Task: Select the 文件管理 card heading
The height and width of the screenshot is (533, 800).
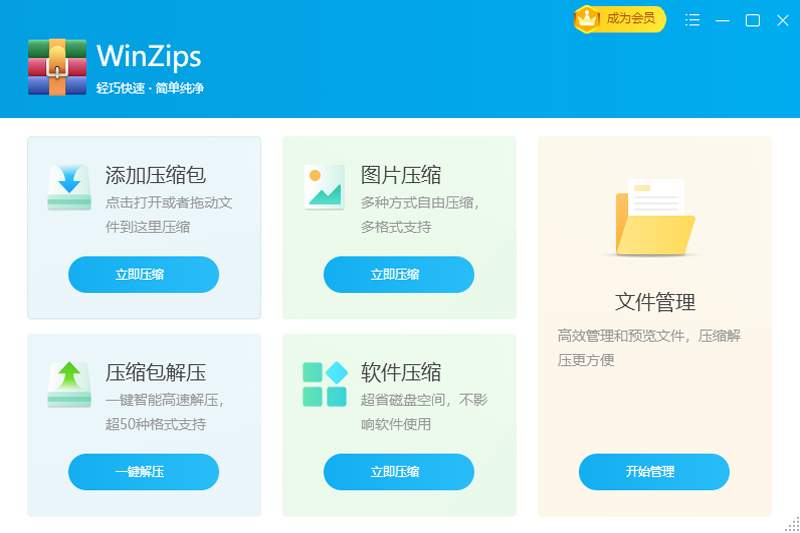Action: (655, 302)
